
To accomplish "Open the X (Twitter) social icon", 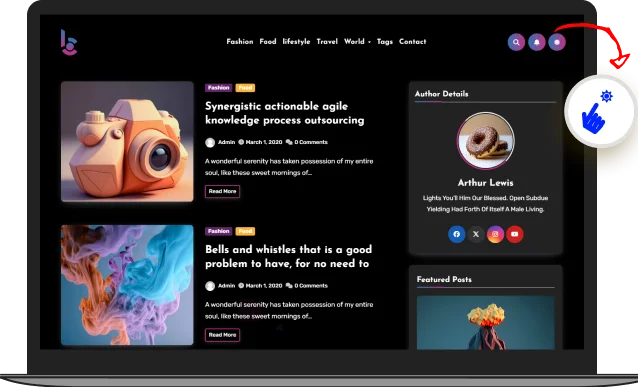I will (476, 234).
